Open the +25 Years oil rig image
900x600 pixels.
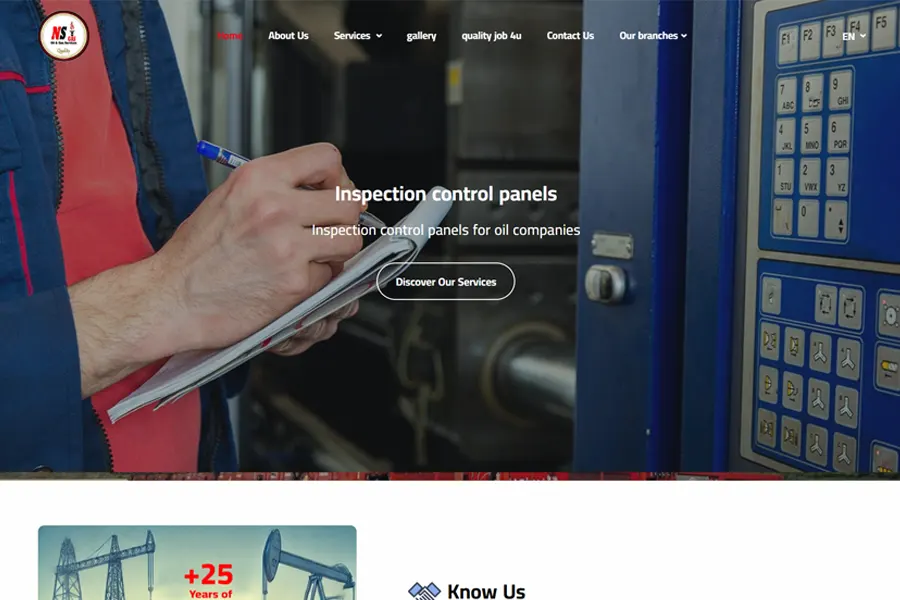(197, 563)
